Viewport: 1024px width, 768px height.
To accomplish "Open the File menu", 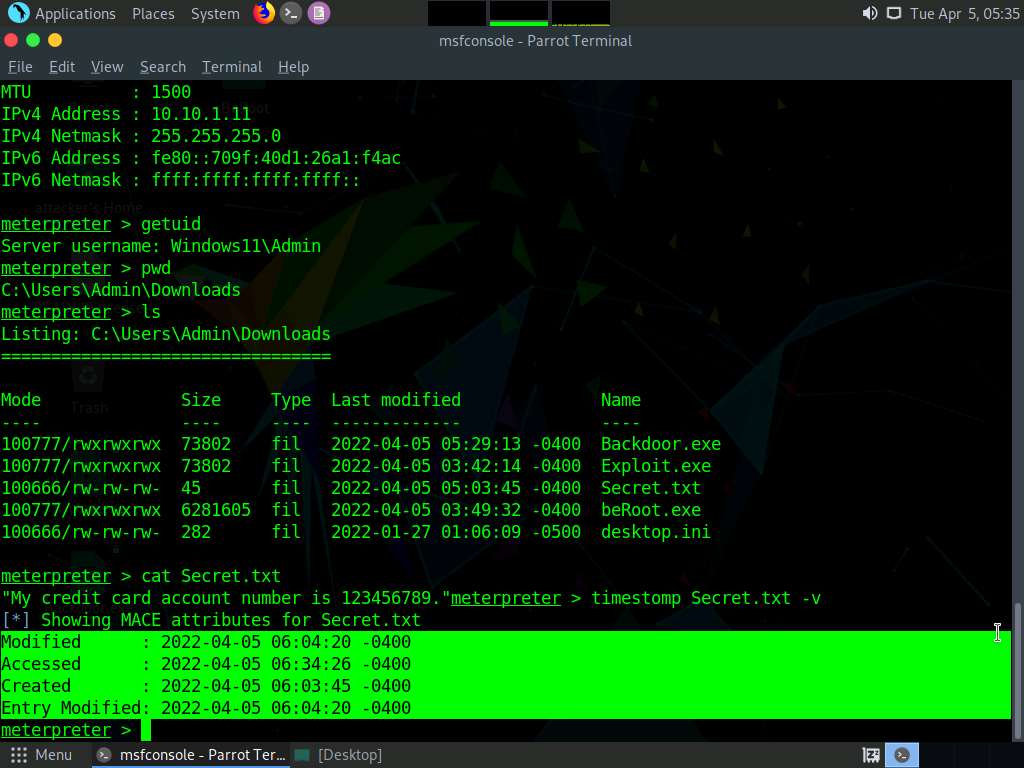I will [x=20, y=66].
